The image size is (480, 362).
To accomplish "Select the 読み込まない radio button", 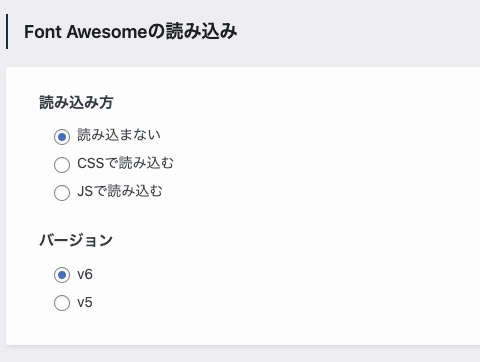I will pos(62,137).
